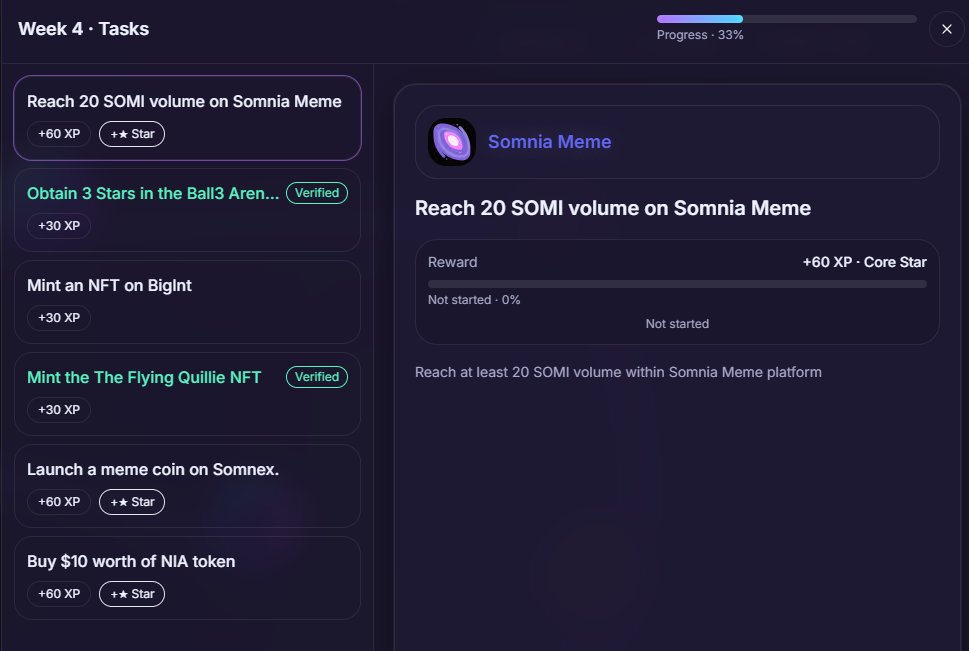Click '+60 XP · Core Star' reward text
The width and height of the screenshot is (969, 651).
point(865,262)
